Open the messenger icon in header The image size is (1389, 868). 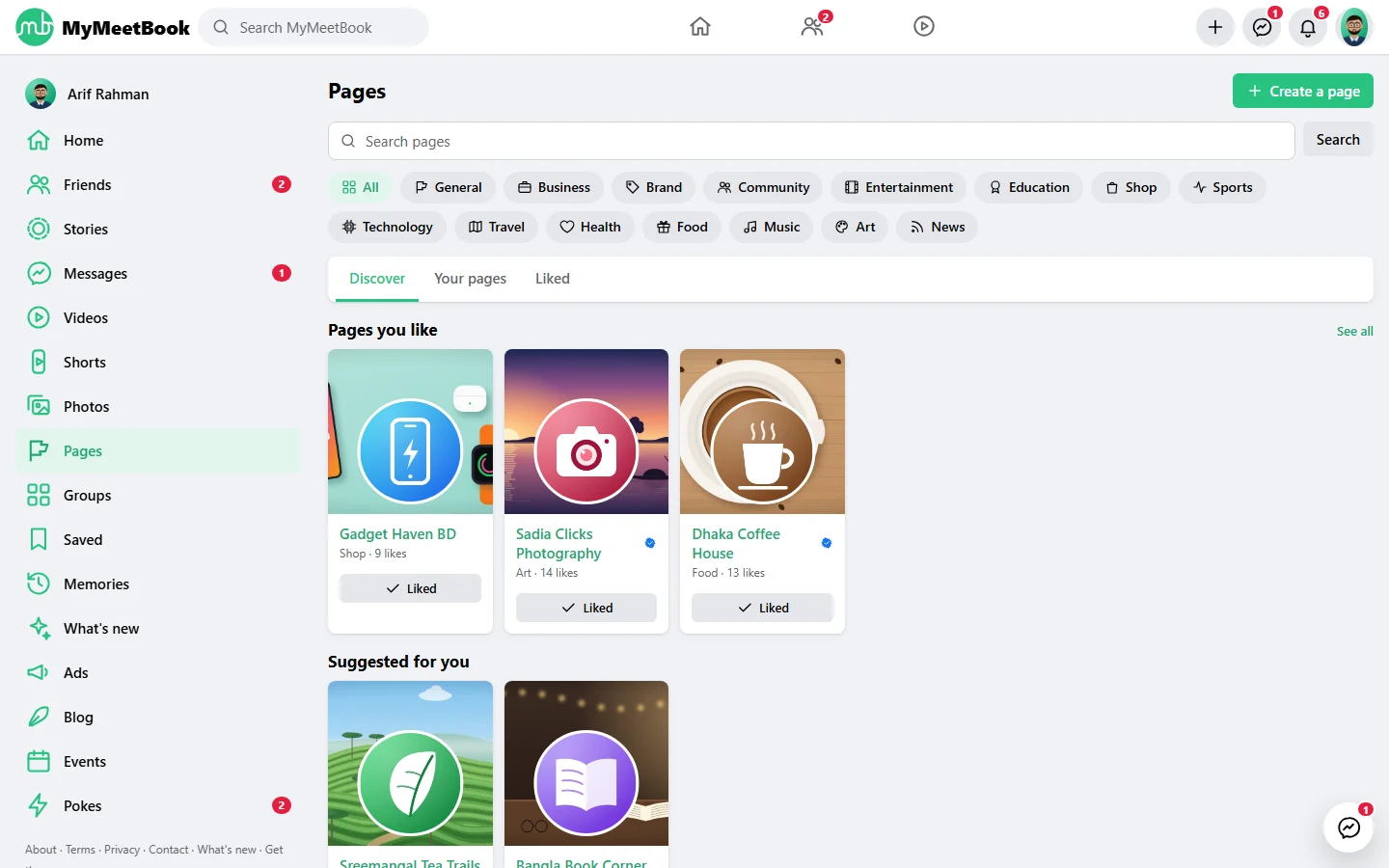pyautogui.click(x=1262, y=27)
